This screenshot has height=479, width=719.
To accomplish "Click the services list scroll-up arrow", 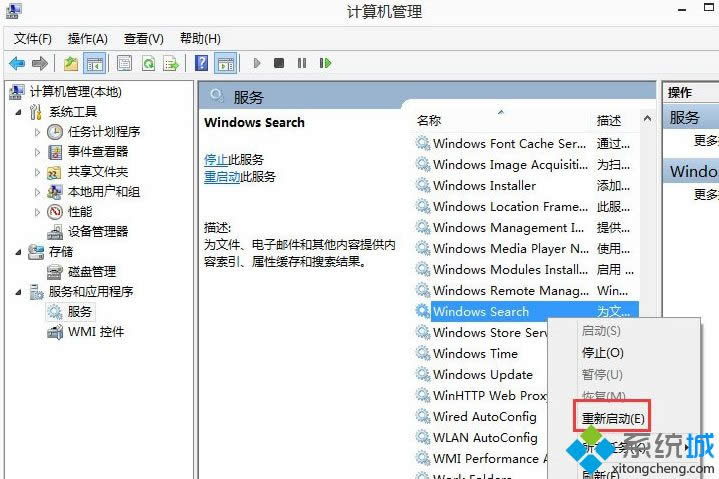I will pyautogui.click(x=647, y=118).
